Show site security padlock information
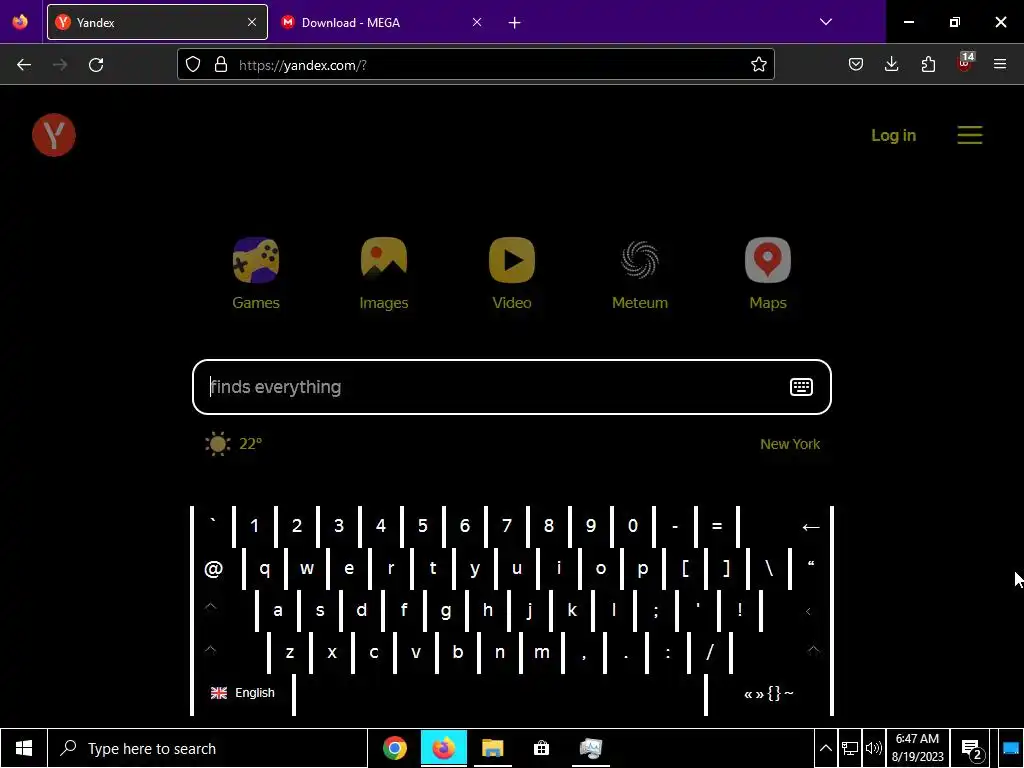This screenshot has width=1024, height=768. [x=221, y=65]
